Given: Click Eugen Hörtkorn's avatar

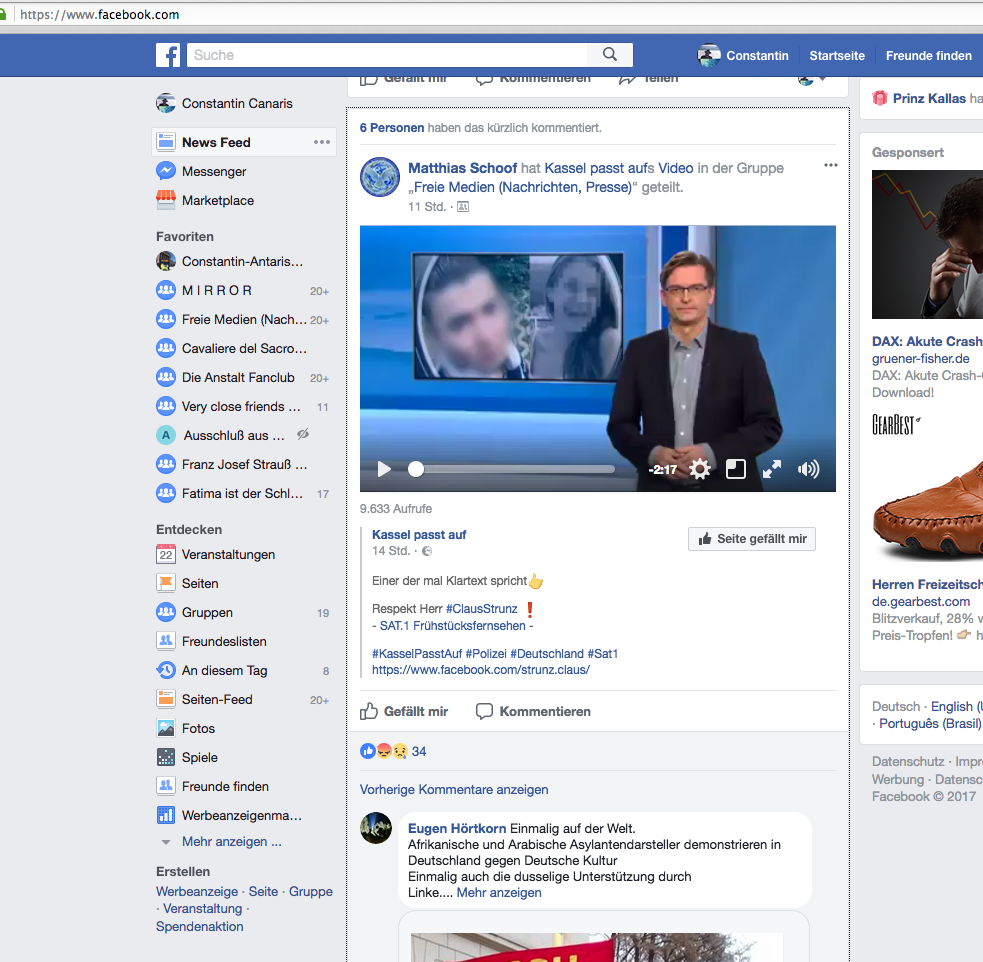Looking at the screenshot, I should click(x=376, y=828).
